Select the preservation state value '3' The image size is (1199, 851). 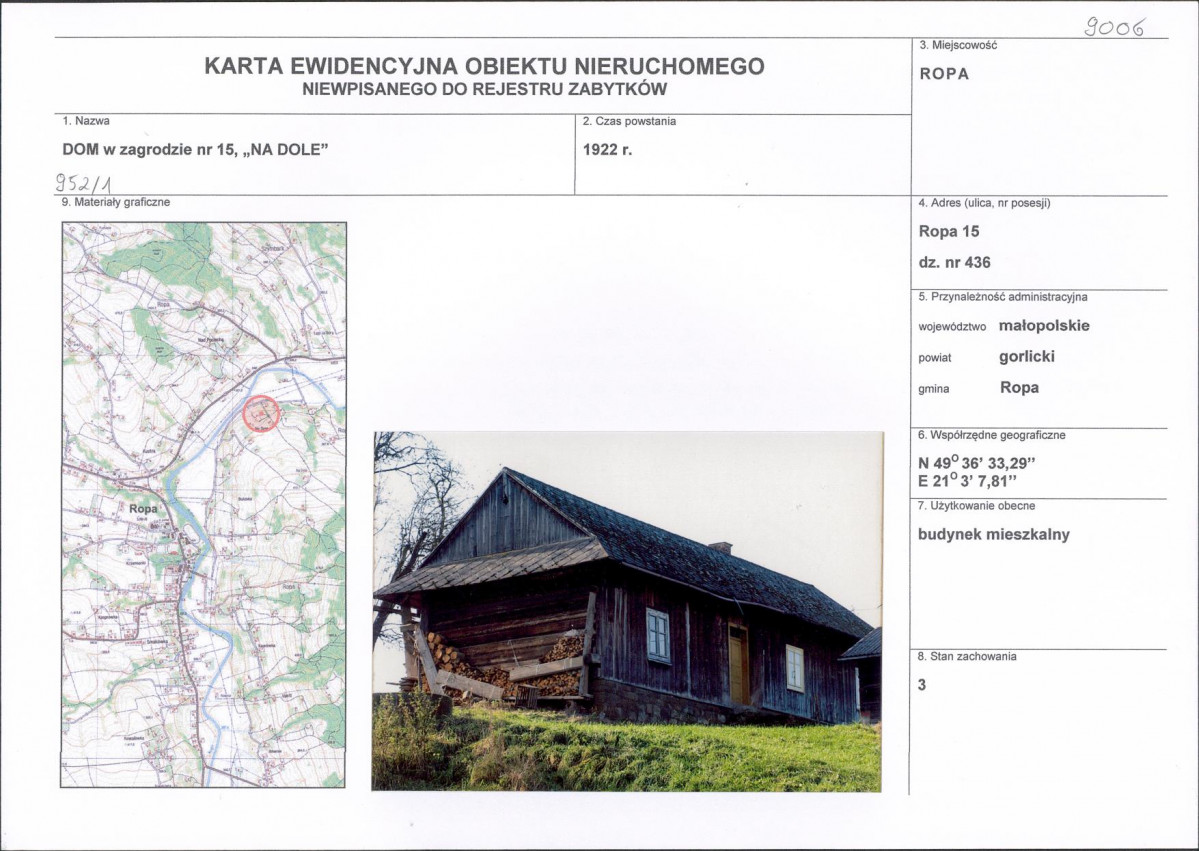tap(922, 685)
